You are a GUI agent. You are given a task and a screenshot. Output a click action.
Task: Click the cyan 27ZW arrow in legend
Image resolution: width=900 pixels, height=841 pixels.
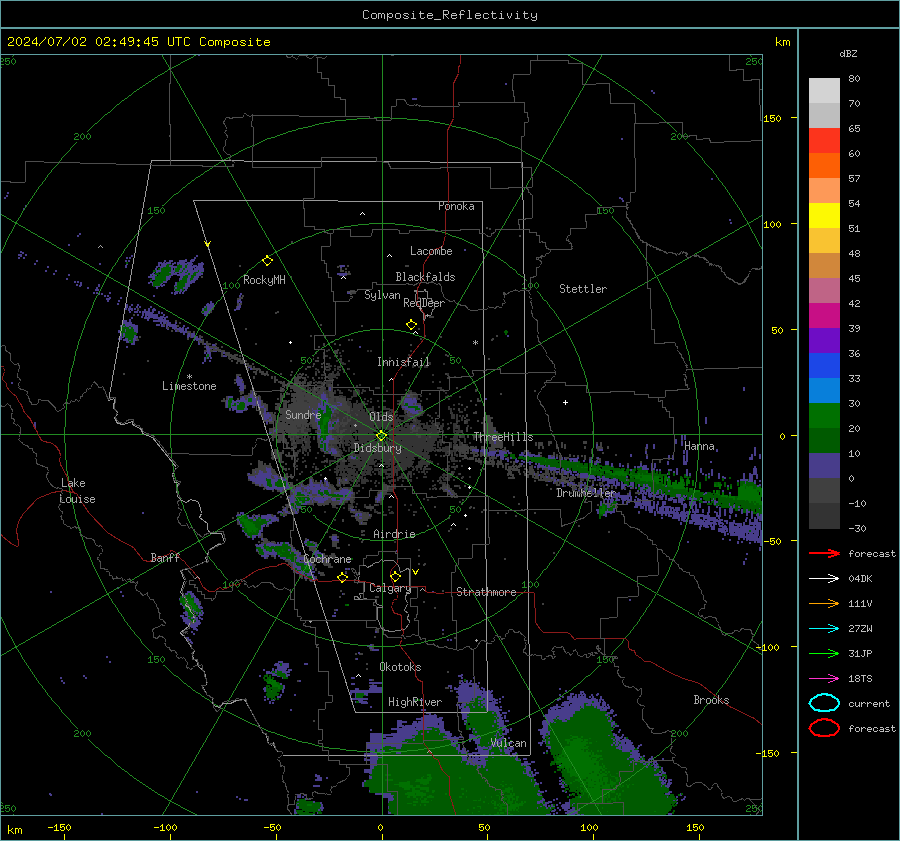[x=824, y=629]
